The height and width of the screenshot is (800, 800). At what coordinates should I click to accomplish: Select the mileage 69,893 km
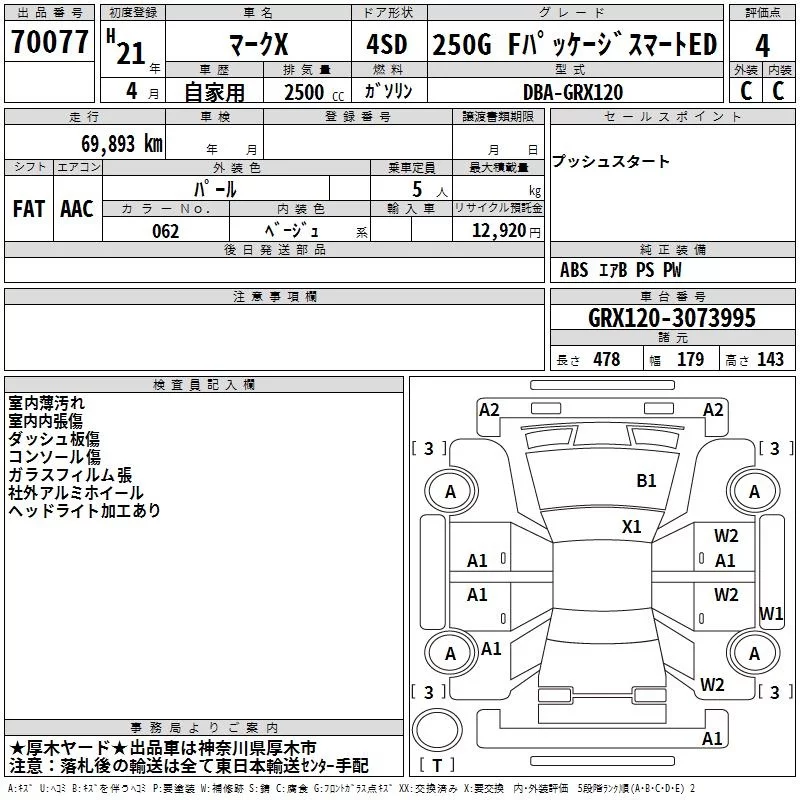coord(122,144)
